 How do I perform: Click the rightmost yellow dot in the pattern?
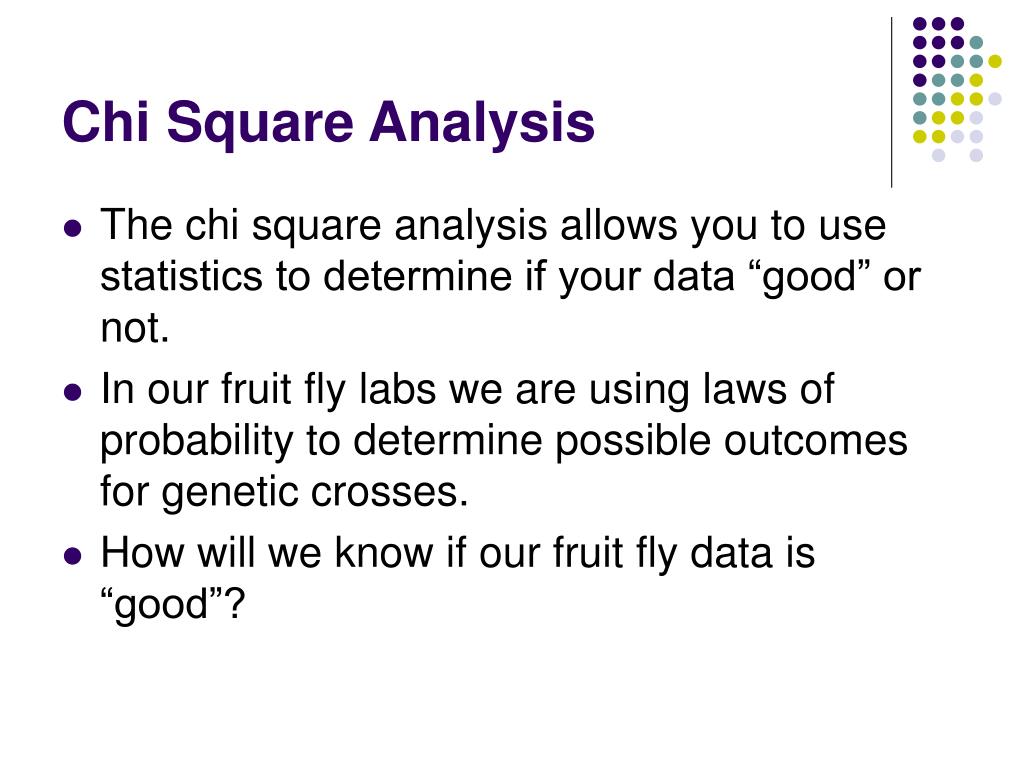click(995, 61)
